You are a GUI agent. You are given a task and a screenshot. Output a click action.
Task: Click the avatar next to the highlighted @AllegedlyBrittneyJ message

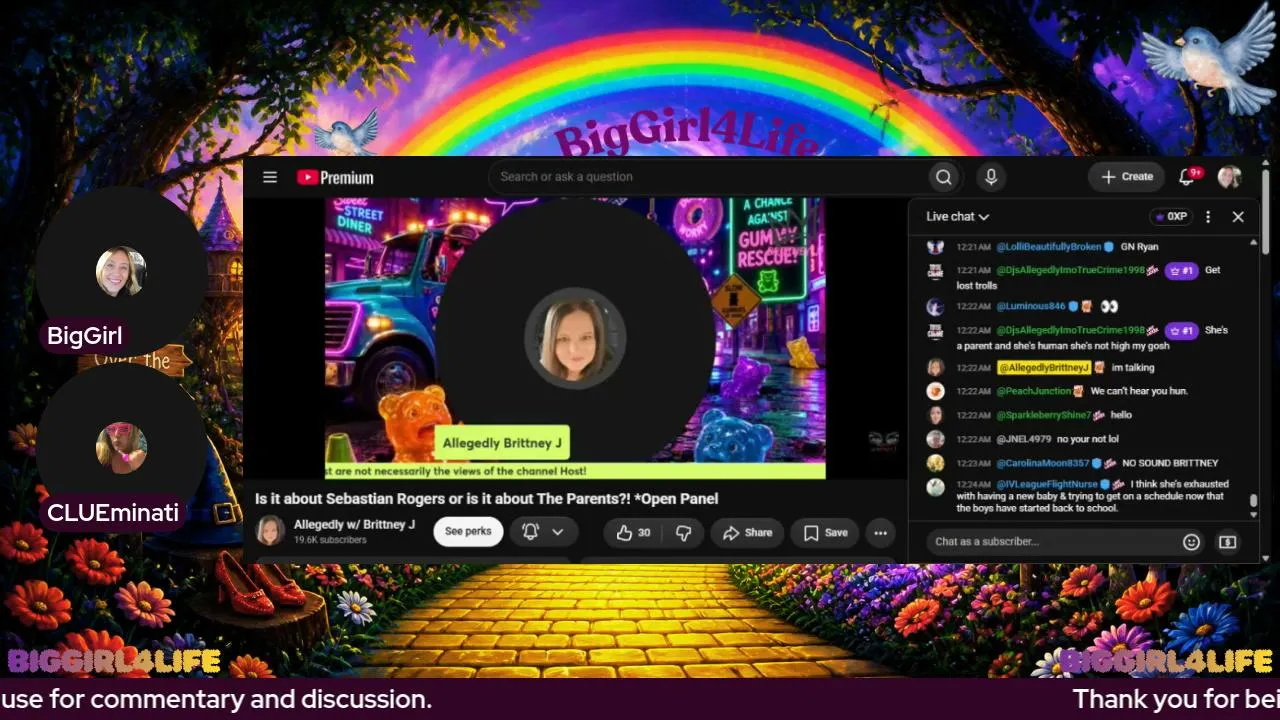(935, 367)
